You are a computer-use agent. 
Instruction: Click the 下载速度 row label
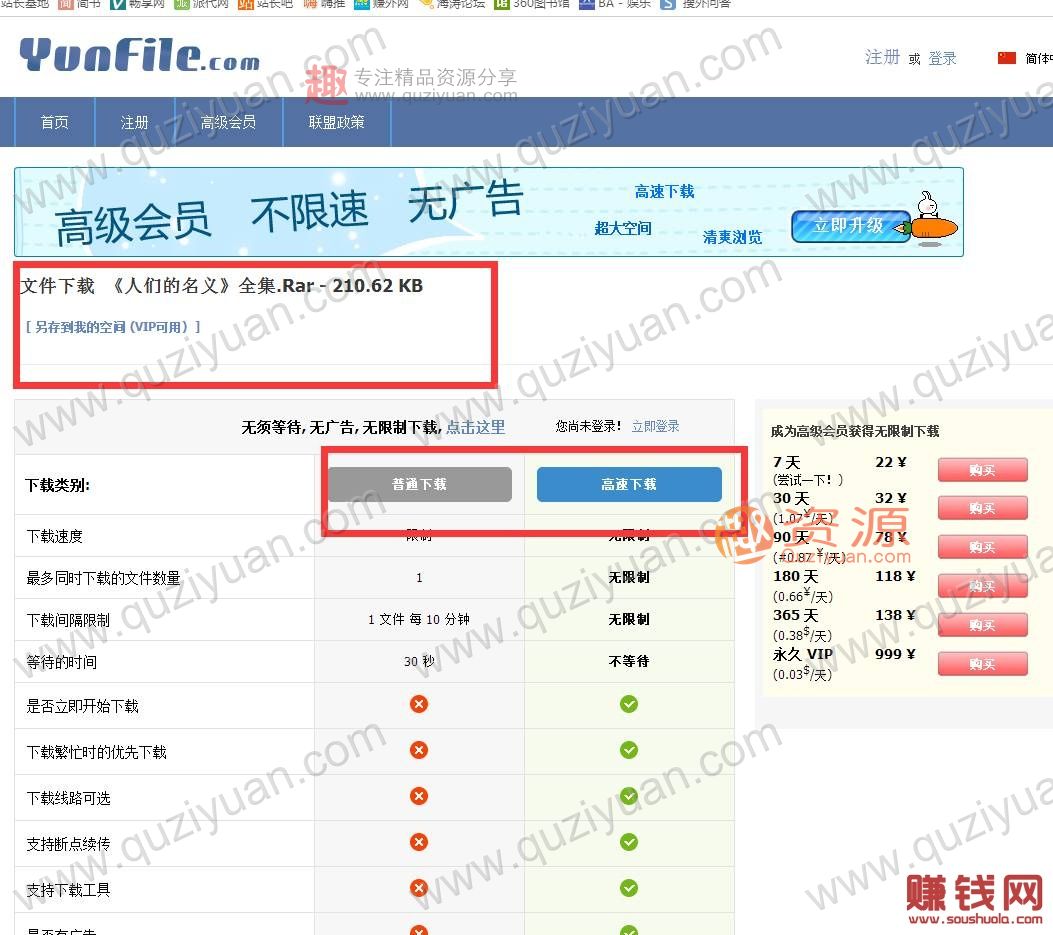tap(55, 536)
